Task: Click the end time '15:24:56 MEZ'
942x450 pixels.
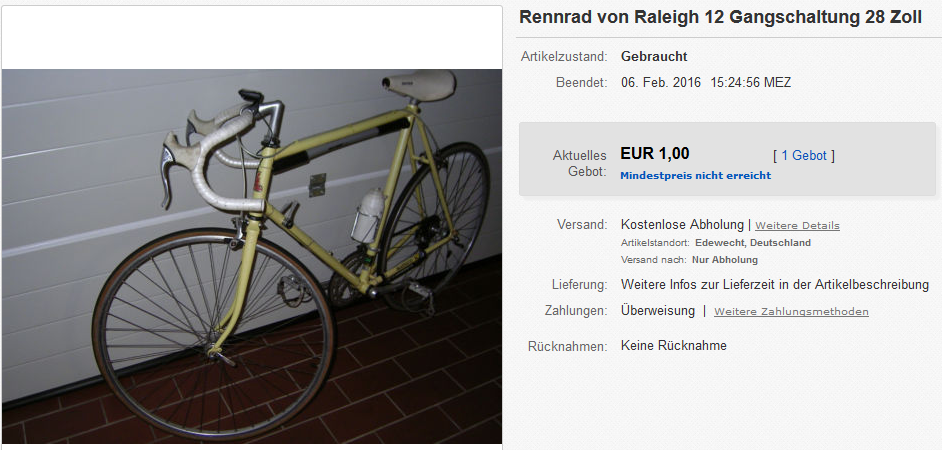Action: coord(750,83)
